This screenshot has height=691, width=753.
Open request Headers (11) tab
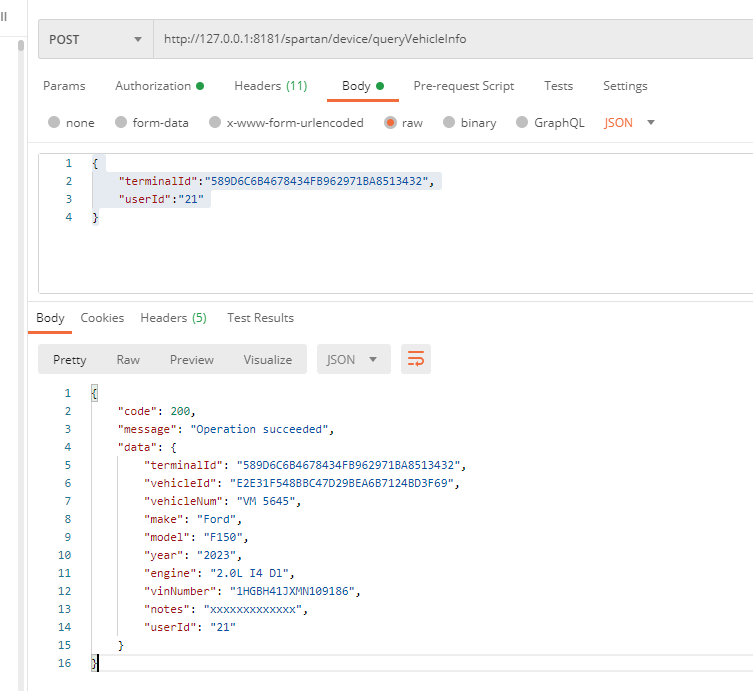[270, 86]
